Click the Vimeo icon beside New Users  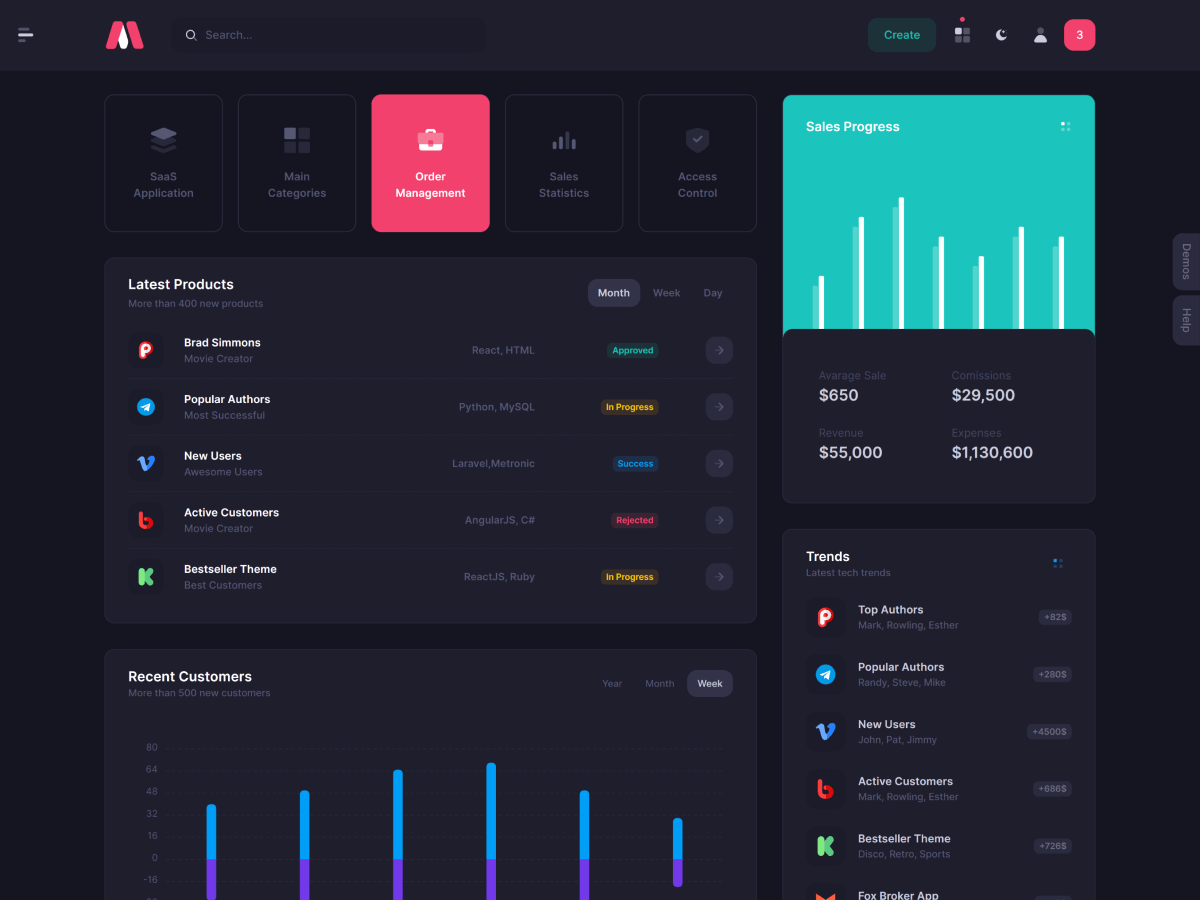[146, 463]
